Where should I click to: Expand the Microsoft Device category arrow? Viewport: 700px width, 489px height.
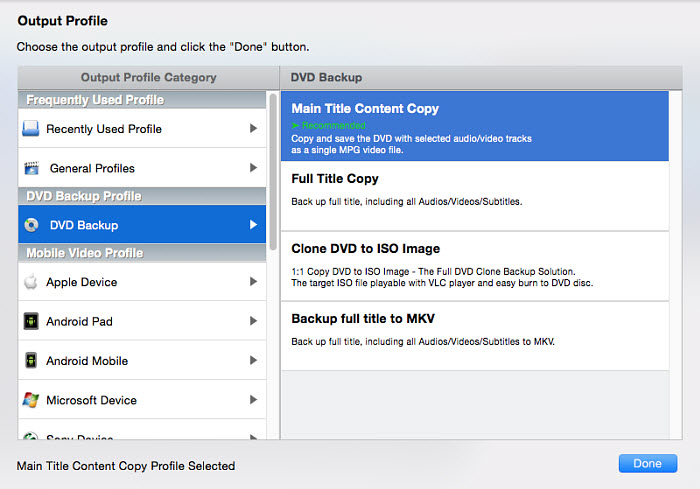coord(253,400)
